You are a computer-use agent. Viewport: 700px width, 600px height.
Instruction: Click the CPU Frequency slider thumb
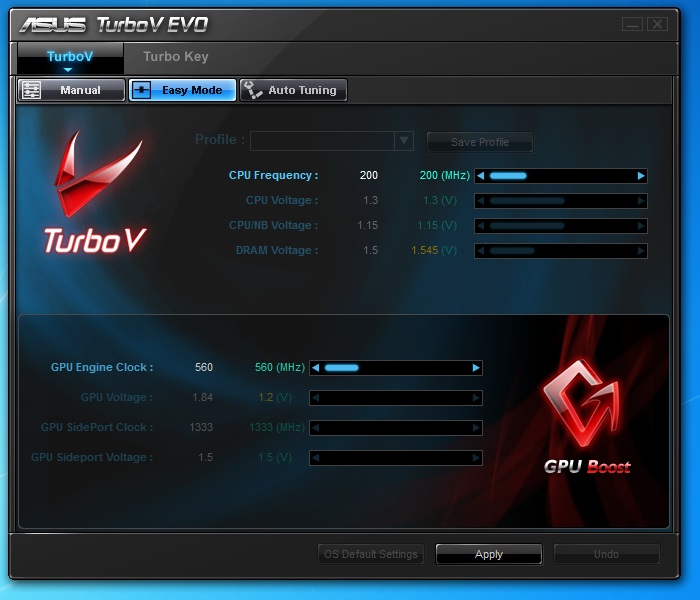coord(508,176)
